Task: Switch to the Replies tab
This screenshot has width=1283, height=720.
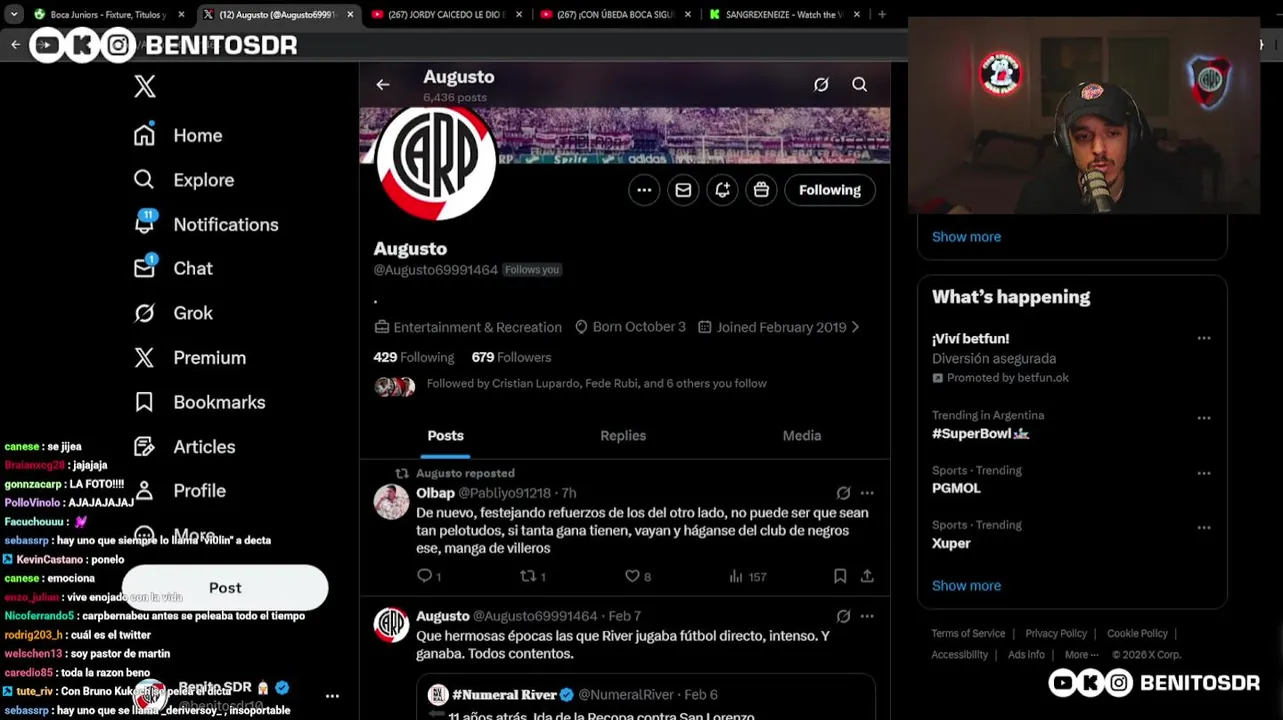Action: pos(623,435)
